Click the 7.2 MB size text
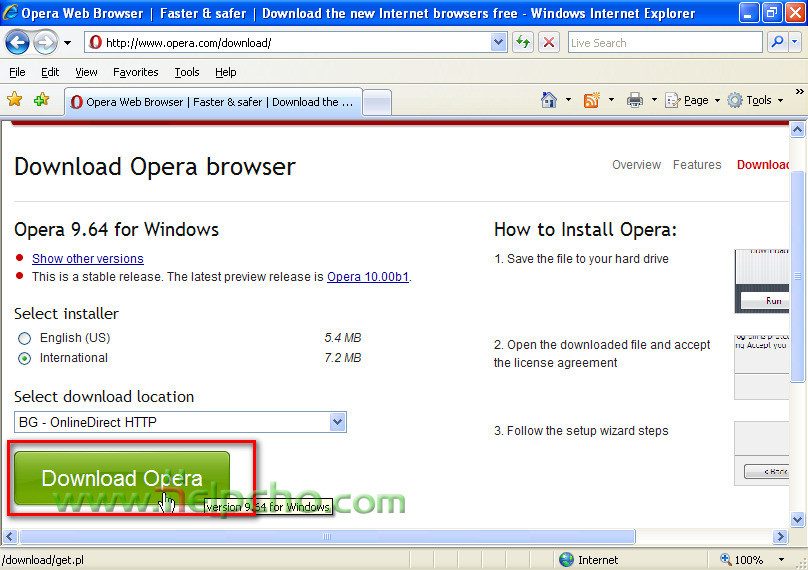The height and width of the screenshot is (570, 808). tap(343, 358)
